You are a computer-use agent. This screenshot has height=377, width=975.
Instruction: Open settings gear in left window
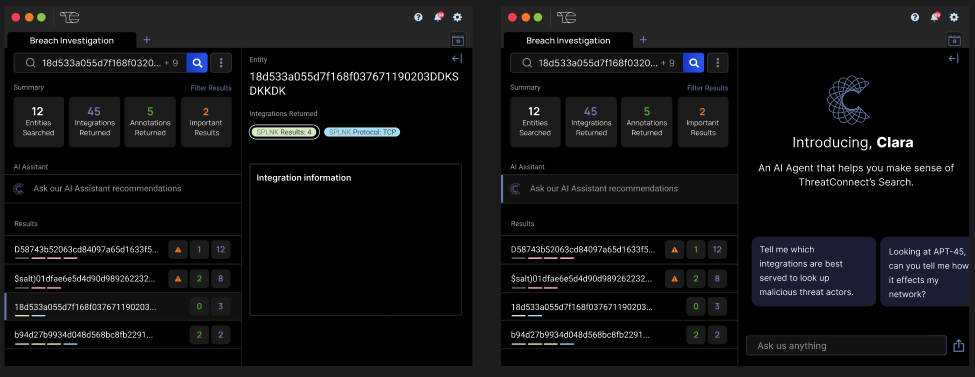(x=458, y=17)
